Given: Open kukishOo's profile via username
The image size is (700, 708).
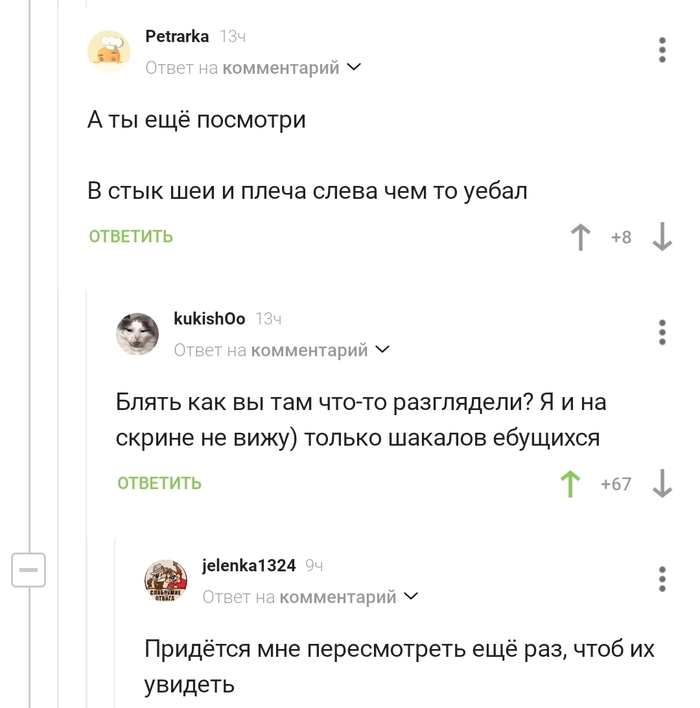Looking at the screenshot, I should pyautogui.click(x=209, y=318).
